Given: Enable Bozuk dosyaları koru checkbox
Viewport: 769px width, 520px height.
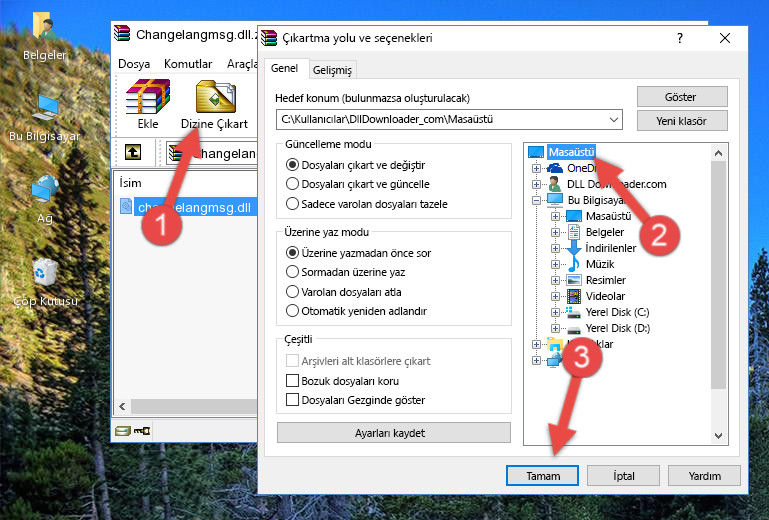Looking at the screenshot, I should (x=292, y=381).
